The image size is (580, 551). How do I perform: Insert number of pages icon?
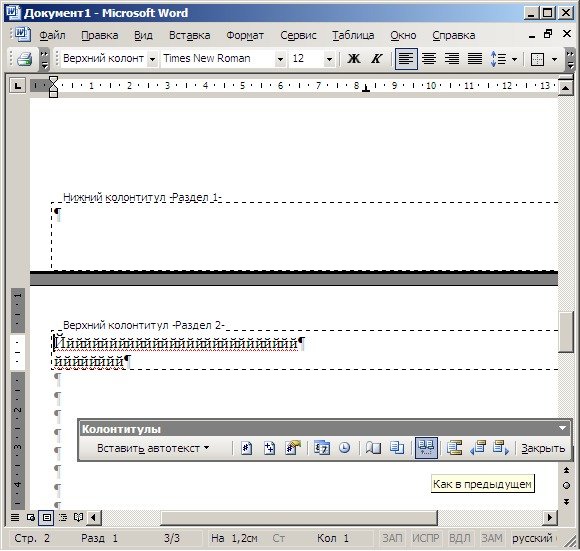269,448
